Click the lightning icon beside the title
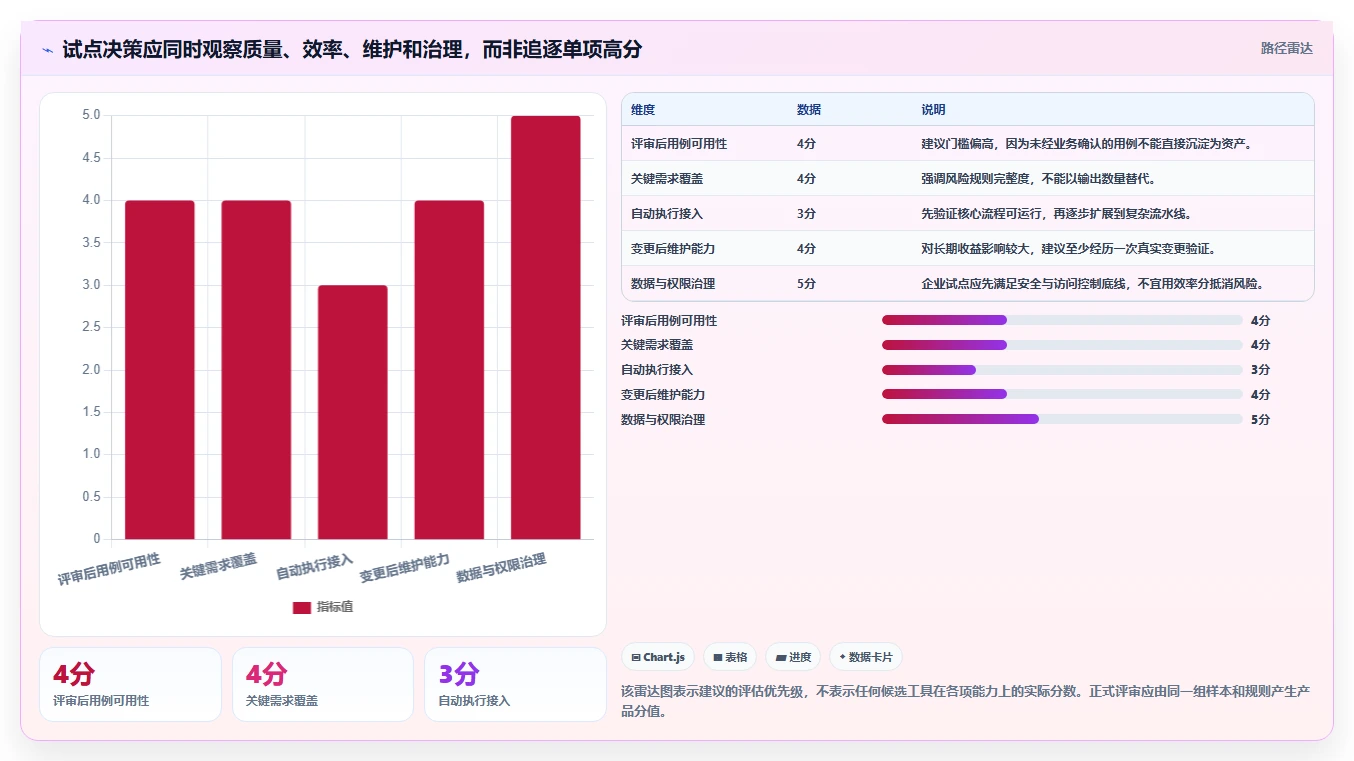The width and height of the screenshot is (1354, 761). (x=48, y=50)
